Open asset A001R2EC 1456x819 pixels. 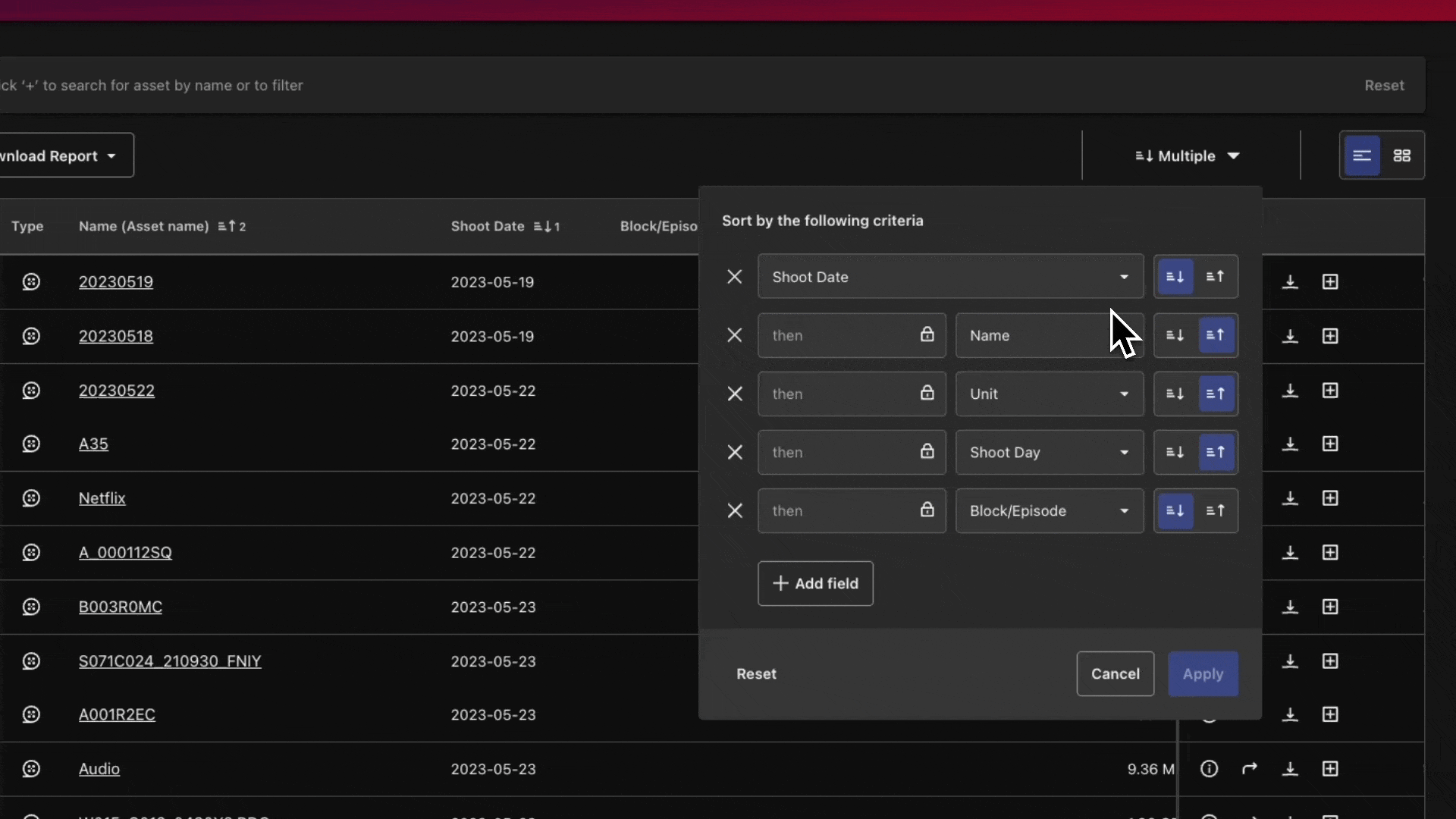[117, 714]
